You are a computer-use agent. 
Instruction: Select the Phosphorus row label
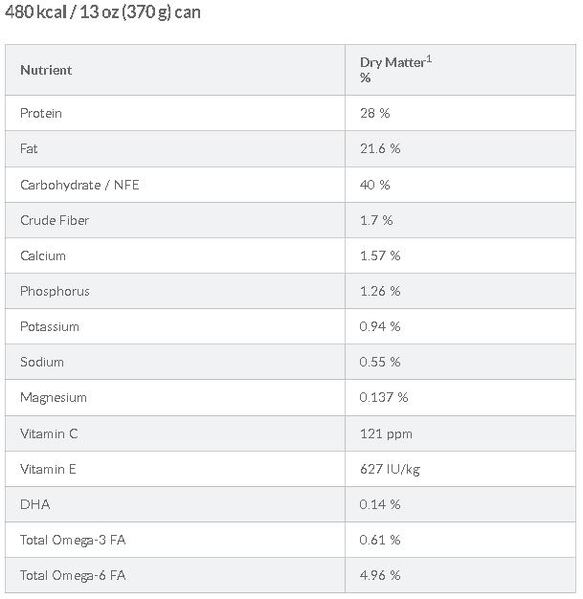(x=55, y=291)
